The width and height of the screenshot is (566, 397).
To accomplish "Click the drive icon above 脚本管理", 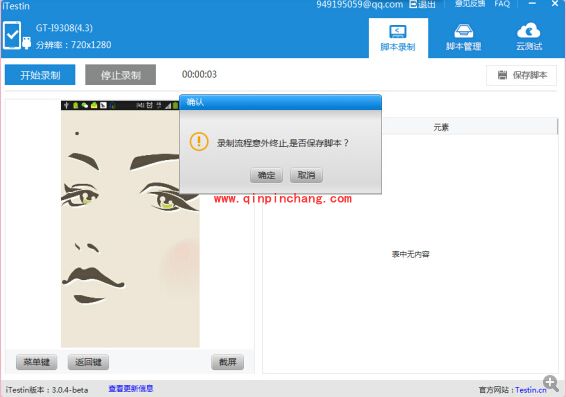I will 463,31.
